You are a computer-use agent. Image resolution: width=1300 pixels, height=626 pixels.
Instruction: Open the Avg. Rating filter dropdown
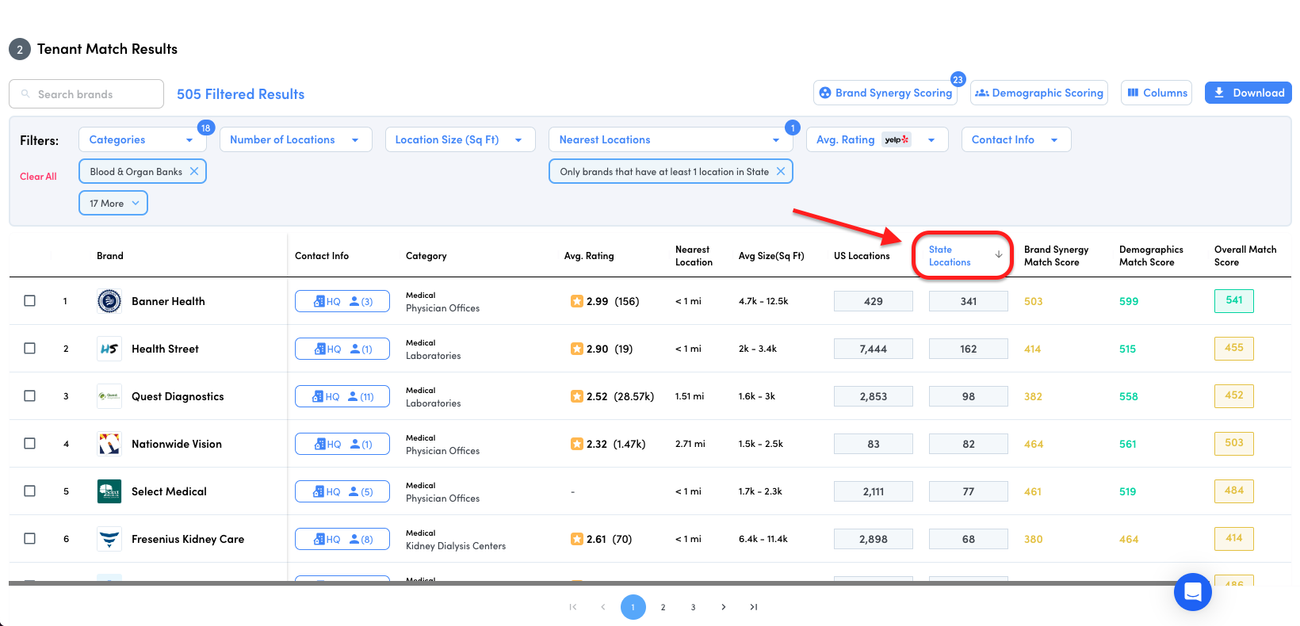877,140
